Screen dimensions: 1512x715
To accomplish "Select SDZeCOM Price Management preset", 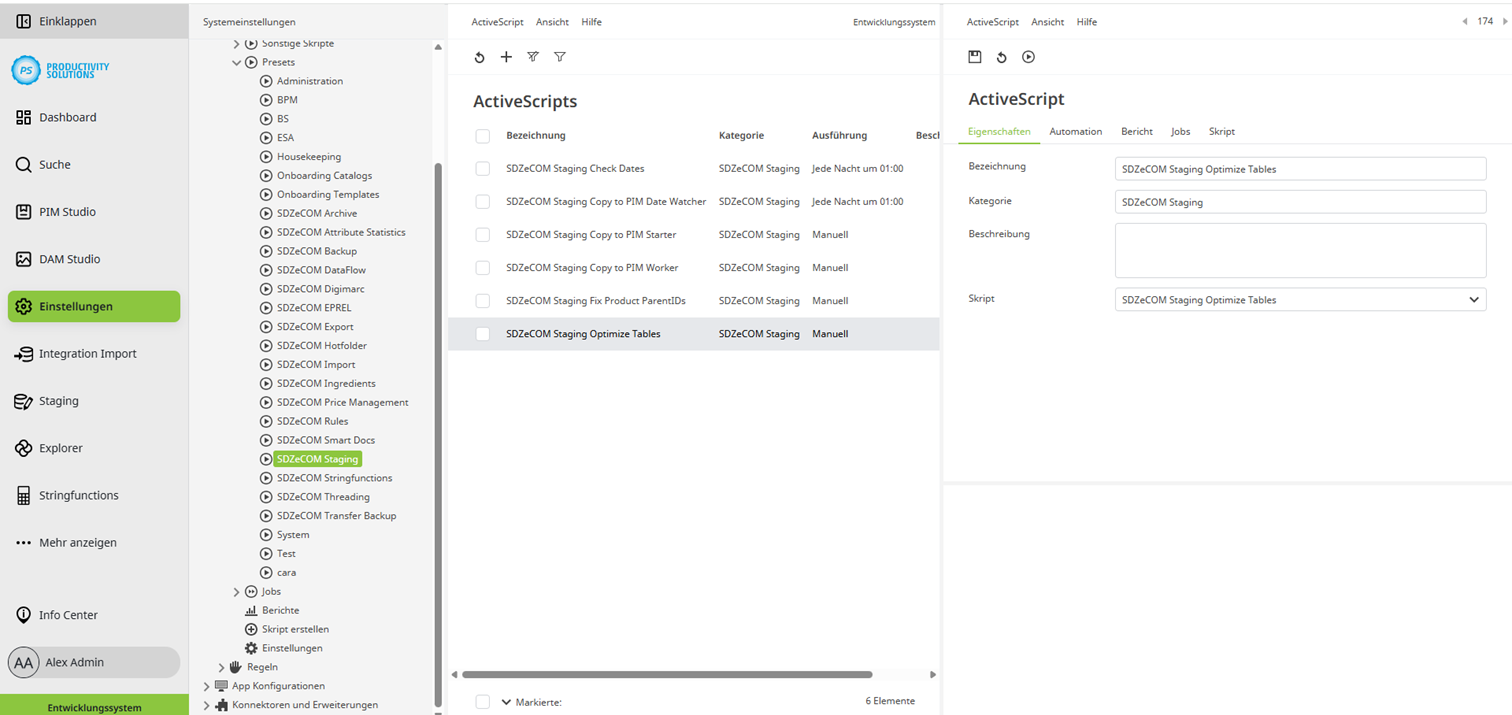I will coord(343,402).
